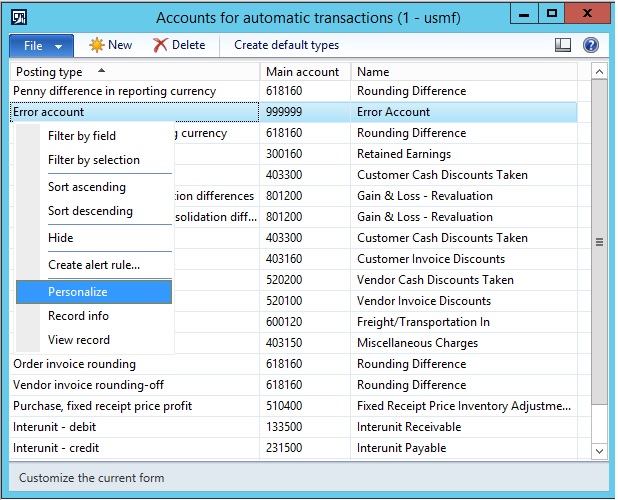Click main account 510400 cell
Screen dimensions: 618x500
pyautogui.click(x=284, y=406)
